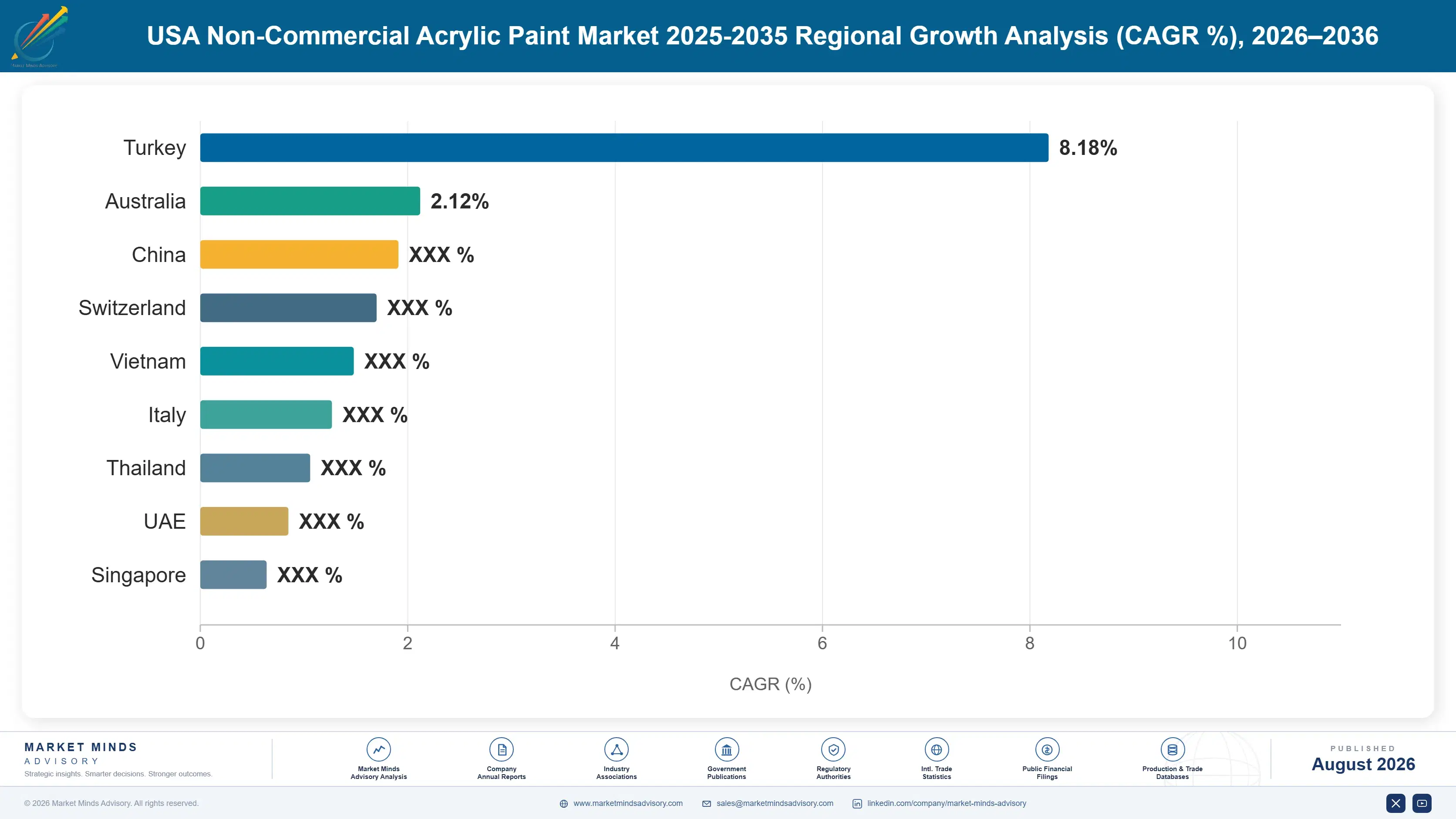Click the Public Financial Filings icon
This screenshot has width=1456, height=819.
pyautogui.click(x=1047, y=749)
